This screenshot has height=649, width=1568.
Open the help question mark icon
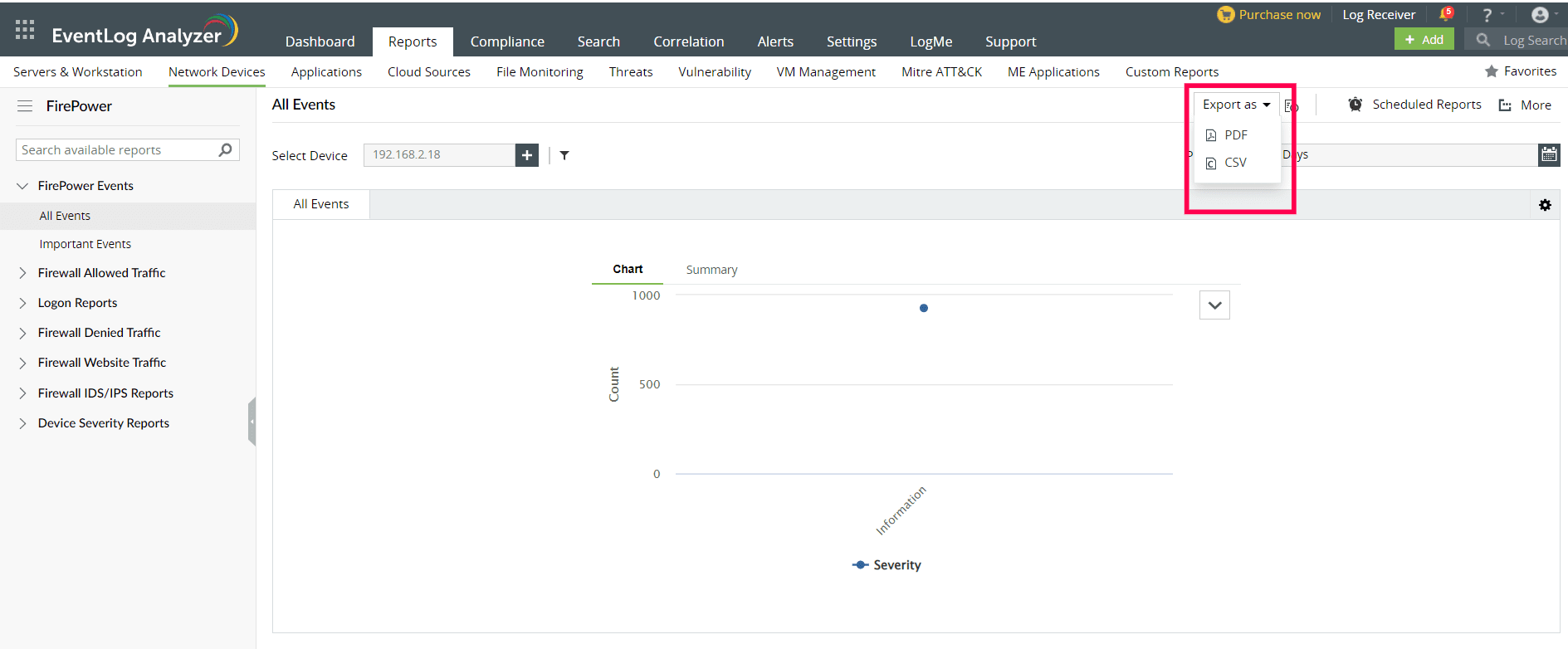click(1487, 15)
